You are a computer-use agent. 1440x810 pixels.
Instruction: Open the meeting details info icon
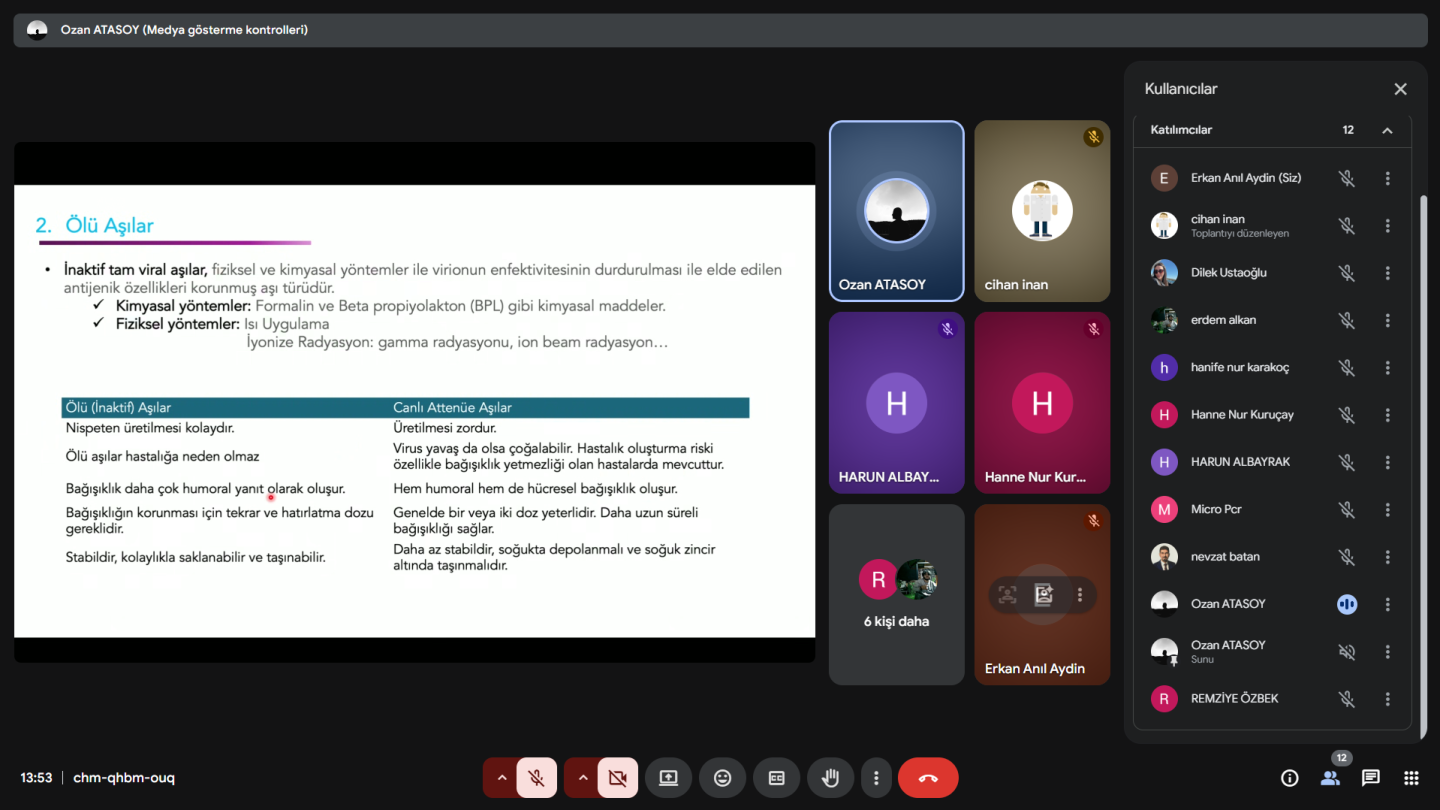point(1289,778)
